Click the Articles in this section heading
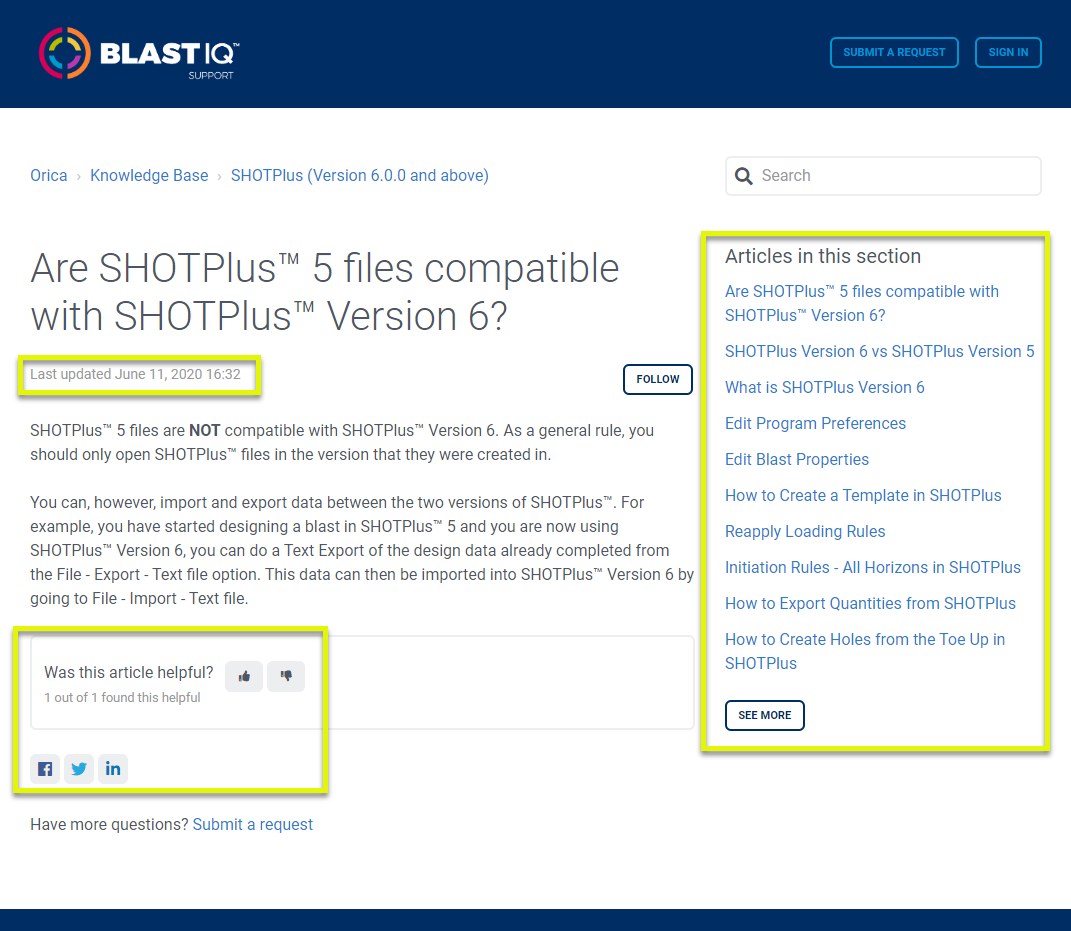 823,256
